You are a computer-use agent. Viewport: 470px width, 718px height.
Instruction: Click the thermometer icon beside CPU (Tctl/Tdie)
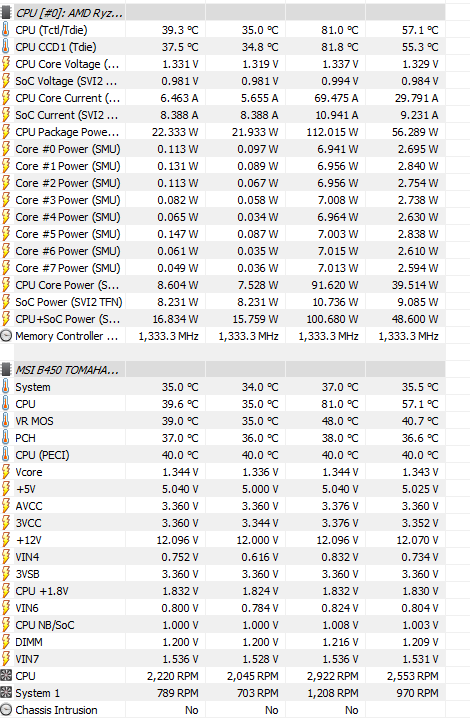(x=5, y=30)
